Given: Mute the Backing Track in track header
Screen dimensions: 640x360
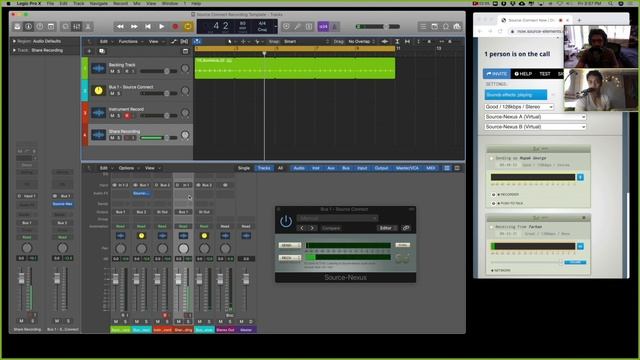Looking at the screenshot, I should 112,71.
